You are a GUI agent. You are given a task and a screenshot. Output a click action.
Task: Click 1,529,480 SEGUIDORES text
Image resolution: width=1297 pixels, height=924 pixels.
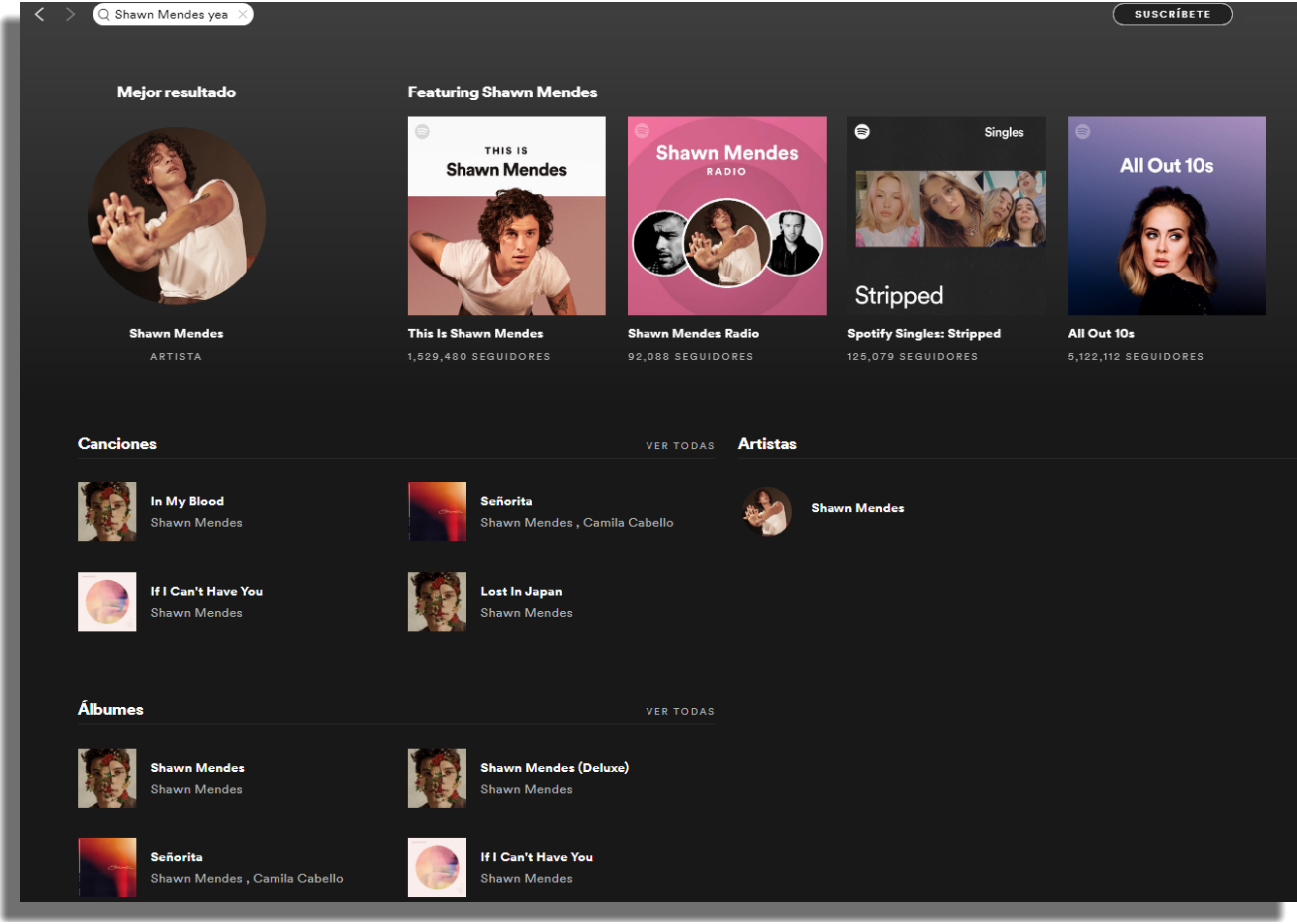pos(478,356)
